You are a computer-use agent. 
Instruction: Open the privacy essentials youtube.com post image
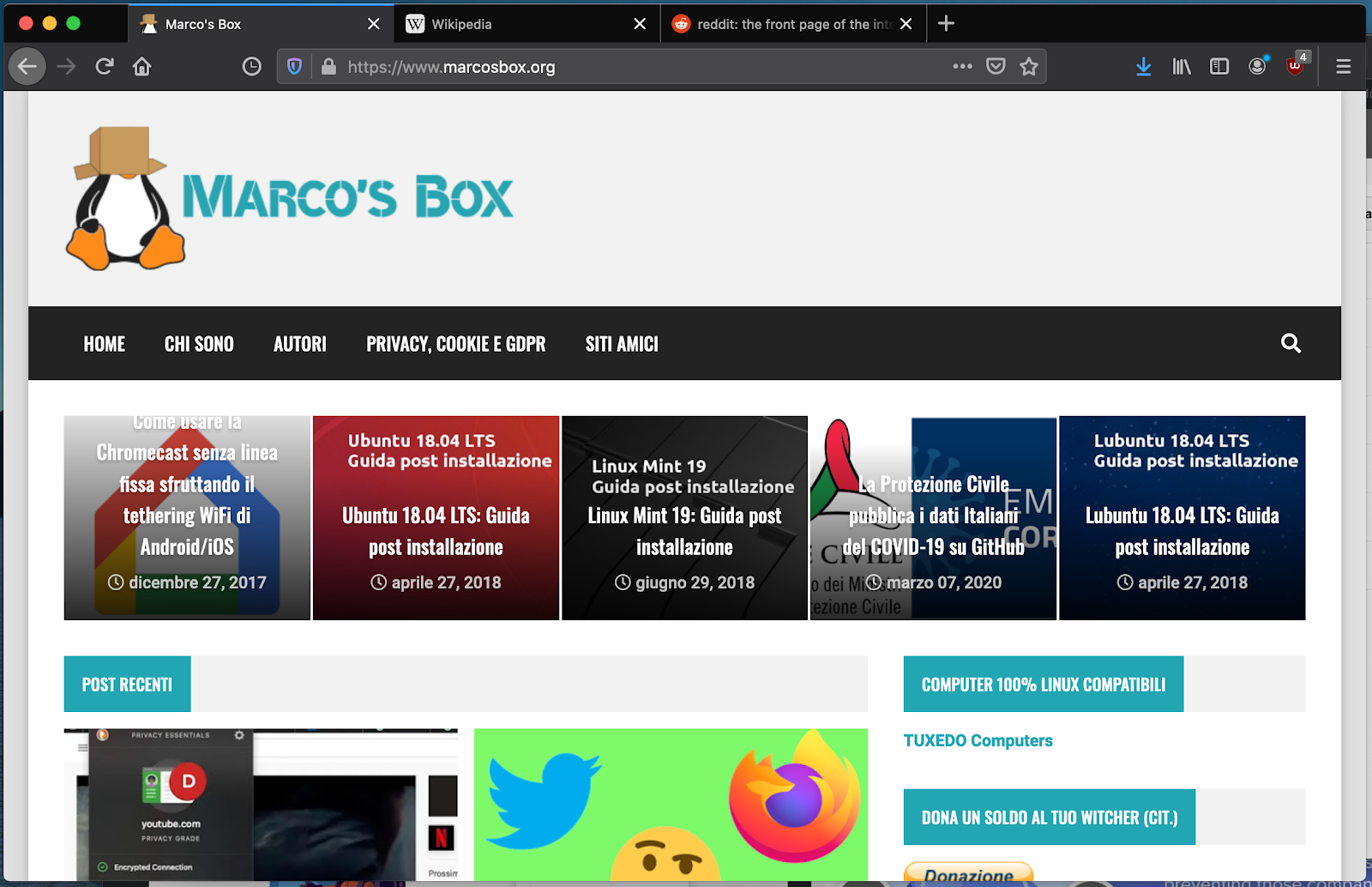pos(261,805)
